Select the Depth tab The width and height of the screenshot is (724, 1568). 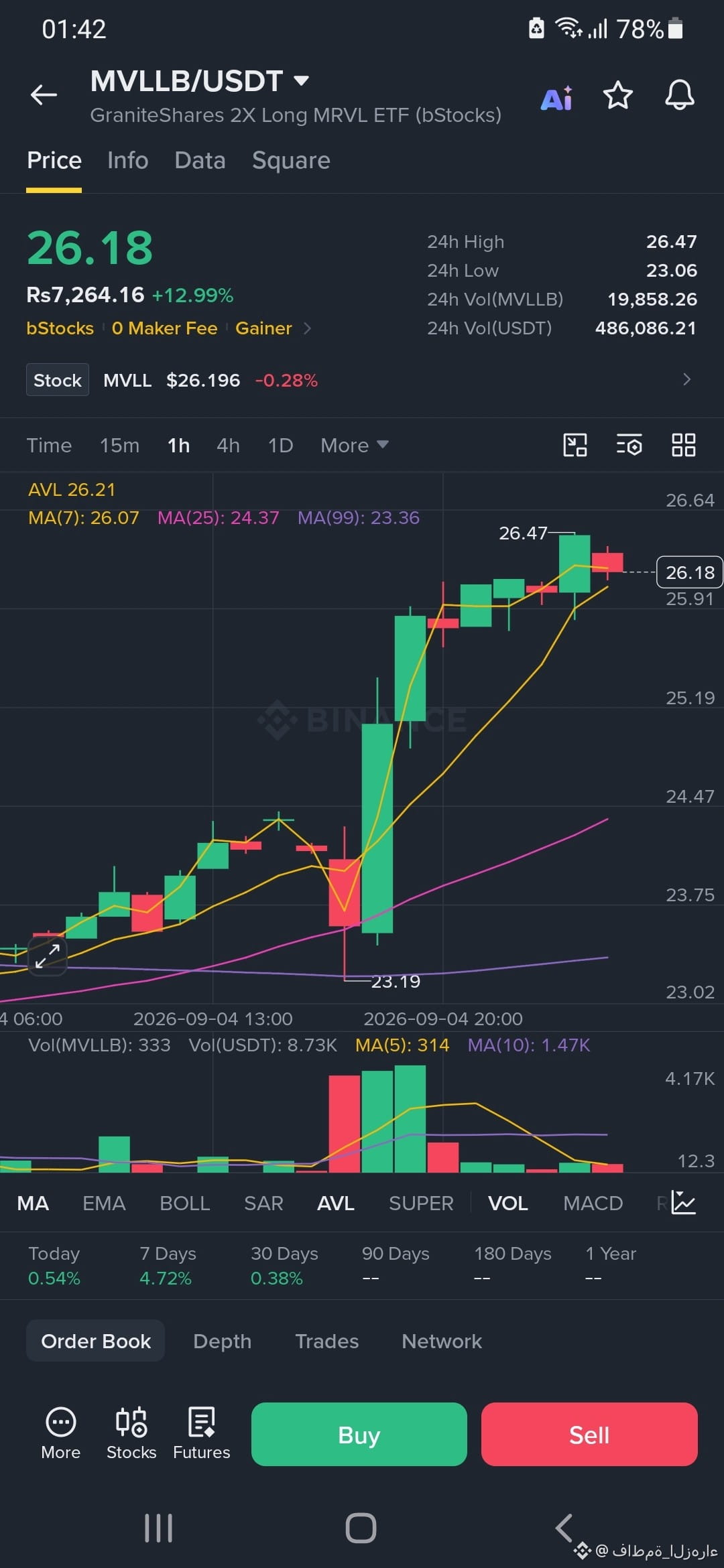point(222,1341)
